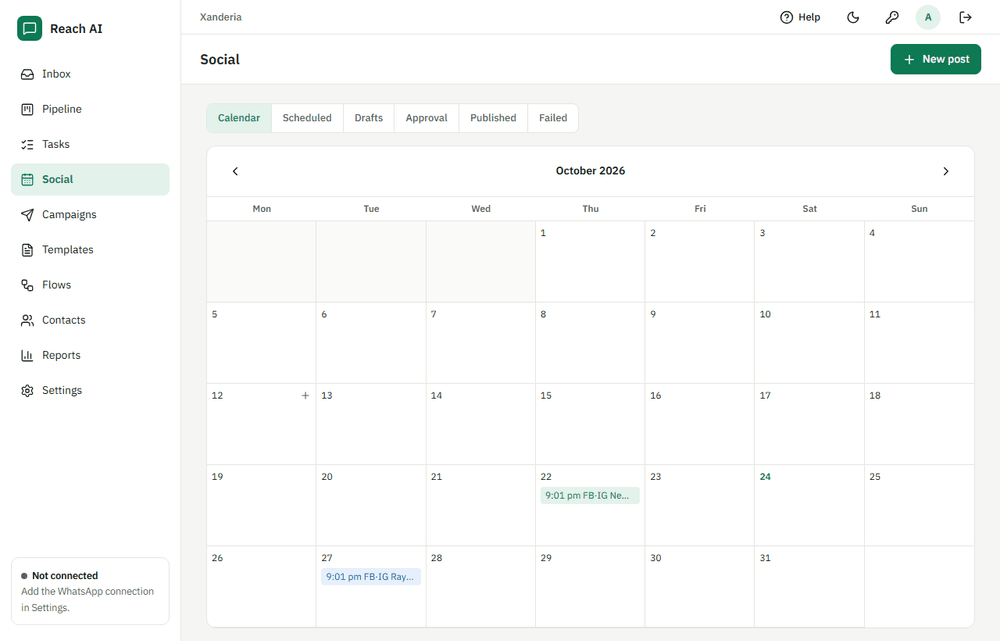Click the Reports bar chart icon
Screen dimensions: 1000x641
pyautogui.click(x=27, y=355)
